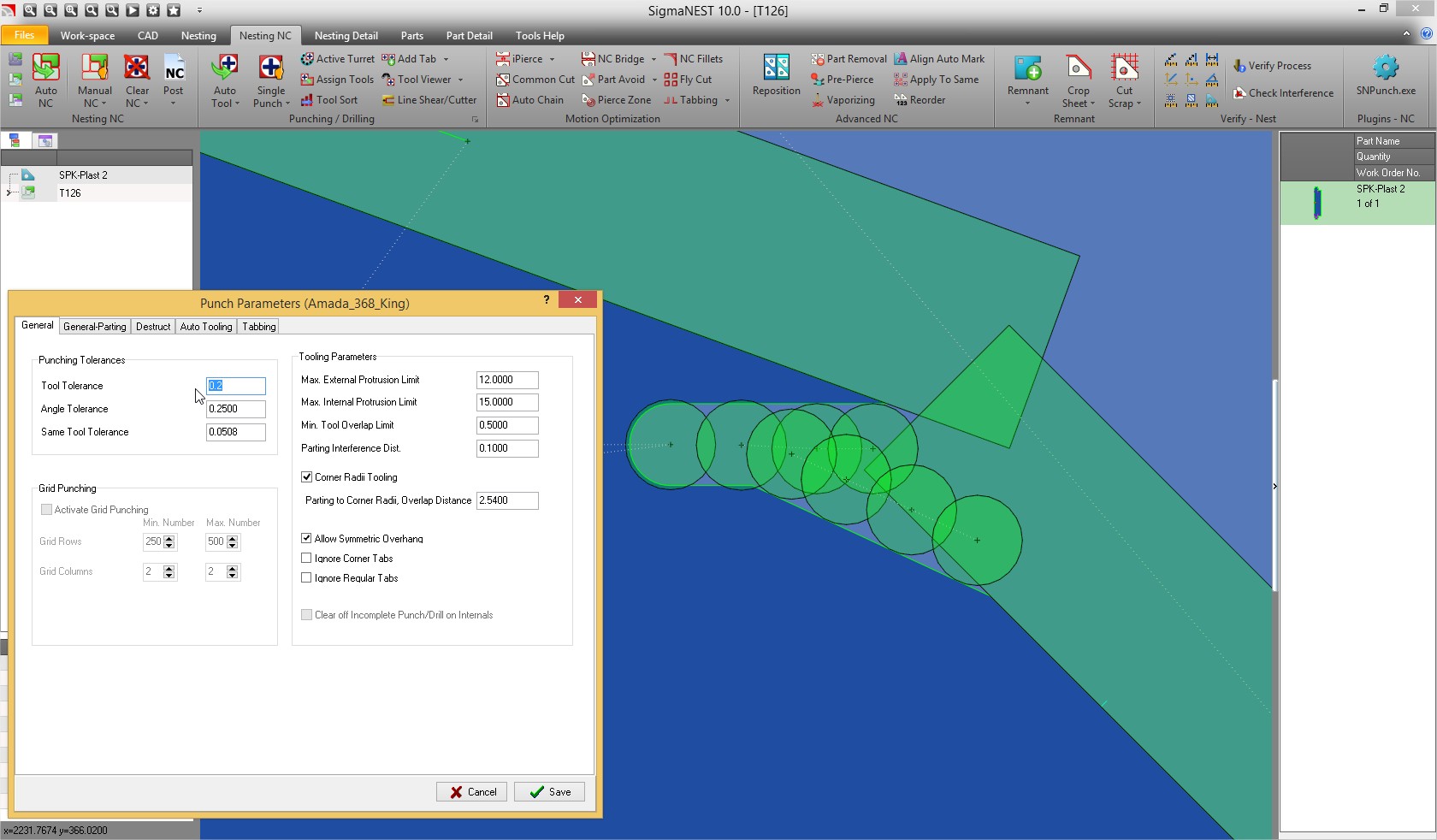Toggle the Allow Symmetric Overhang checkbox

pyautogui.click(x=307, y=539)
